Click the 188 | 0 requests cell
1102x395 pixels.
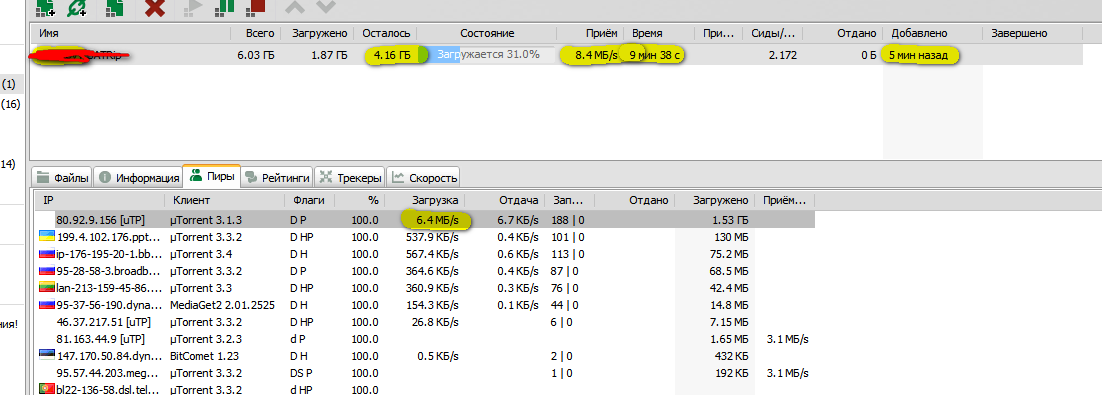[569, 220]
